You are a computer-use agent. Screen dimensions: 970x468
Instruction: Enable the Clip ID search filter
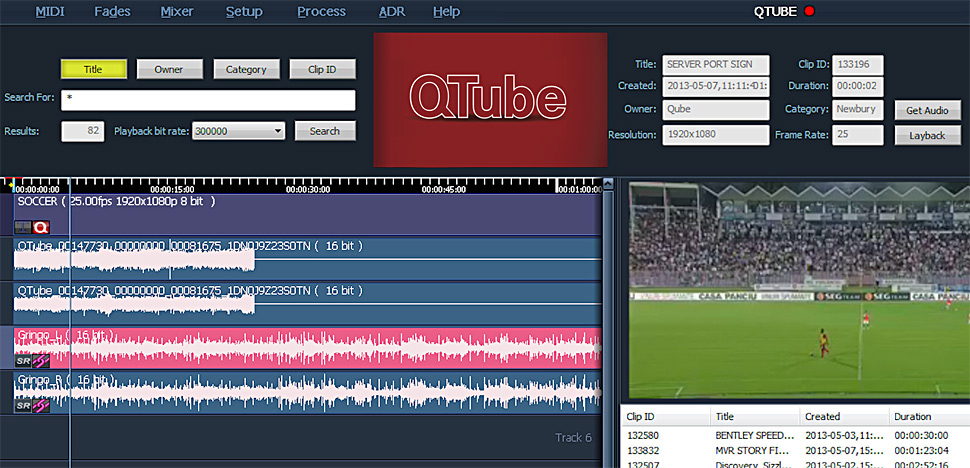click(x=323, y=69)
